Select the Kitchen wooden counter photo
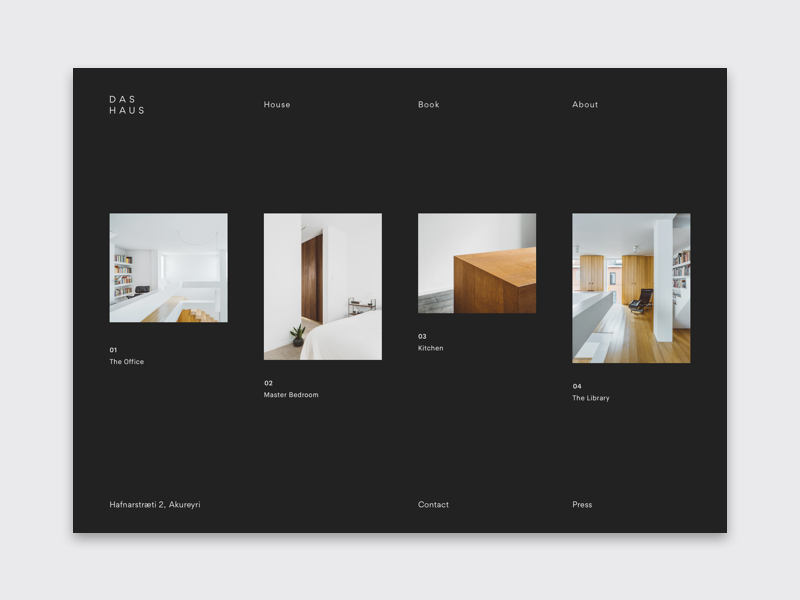Viewport: 800px width, 600px height. (x=477, y=263)
